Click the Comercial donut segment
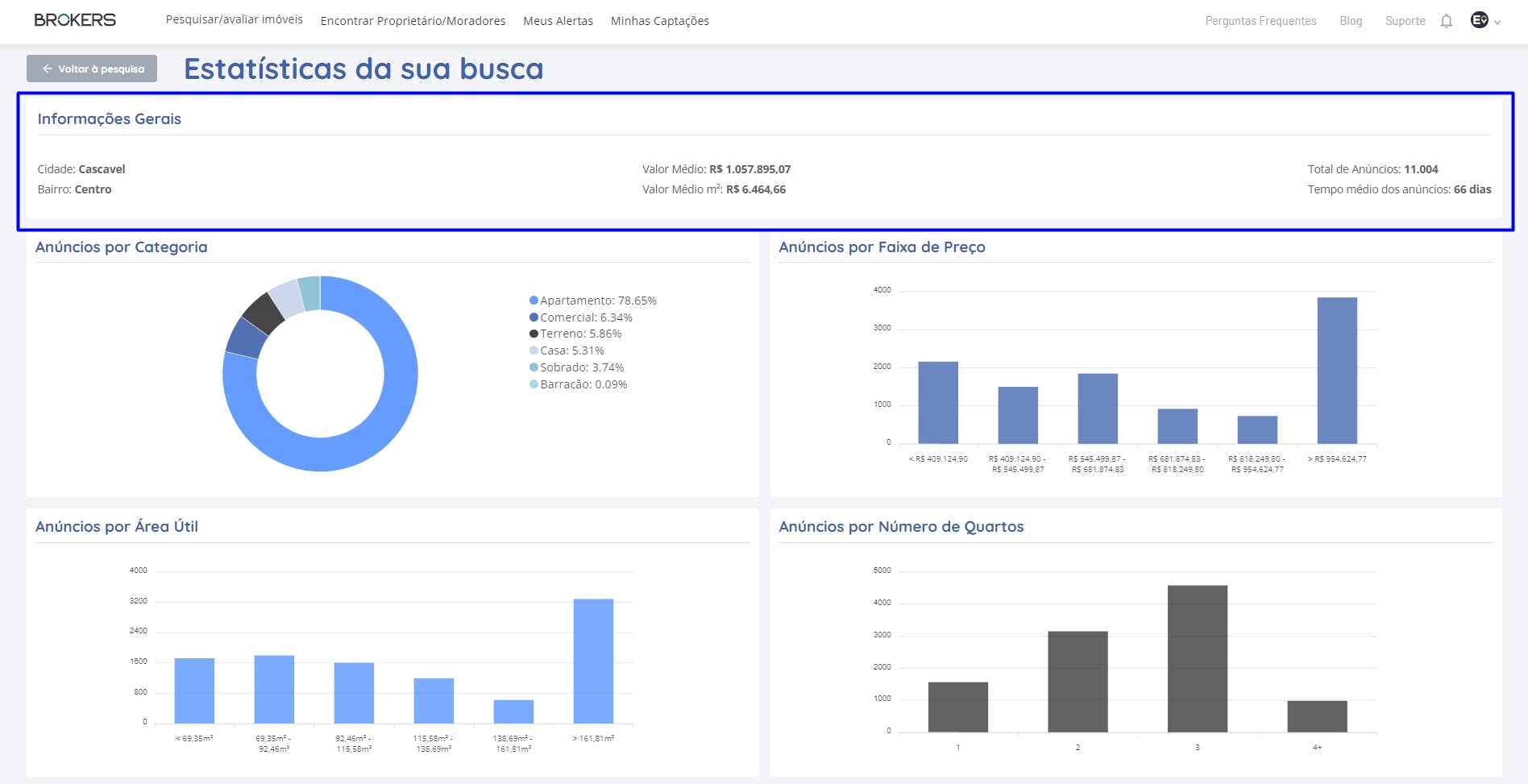 click(x=245, y=338)
